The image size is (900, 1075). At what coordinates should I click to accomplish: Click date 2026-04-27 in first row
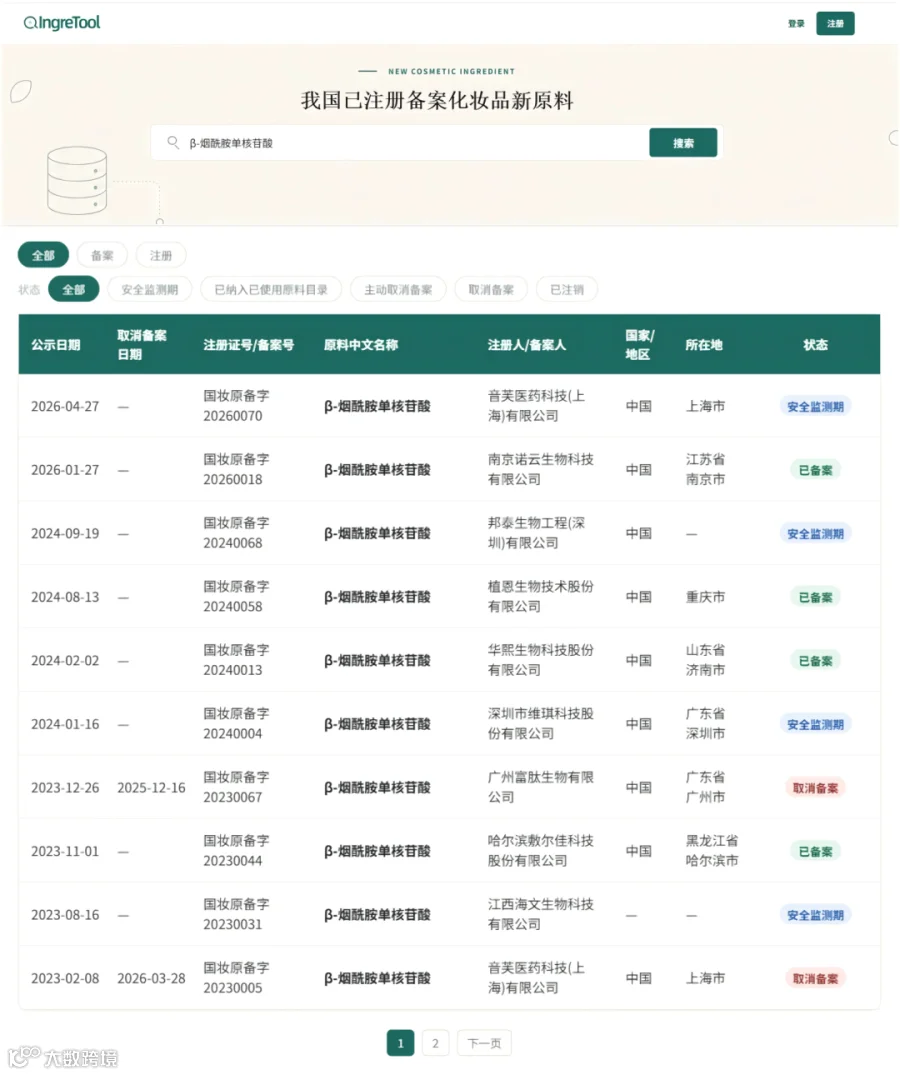coord(65,407)
